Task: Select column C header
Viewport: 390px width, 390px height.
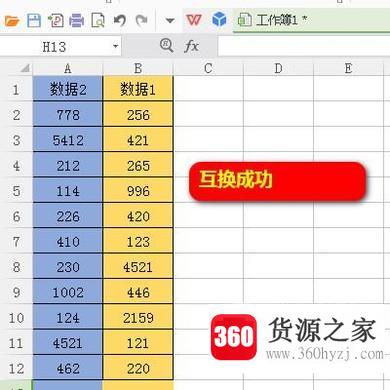Action: point(208,68)
